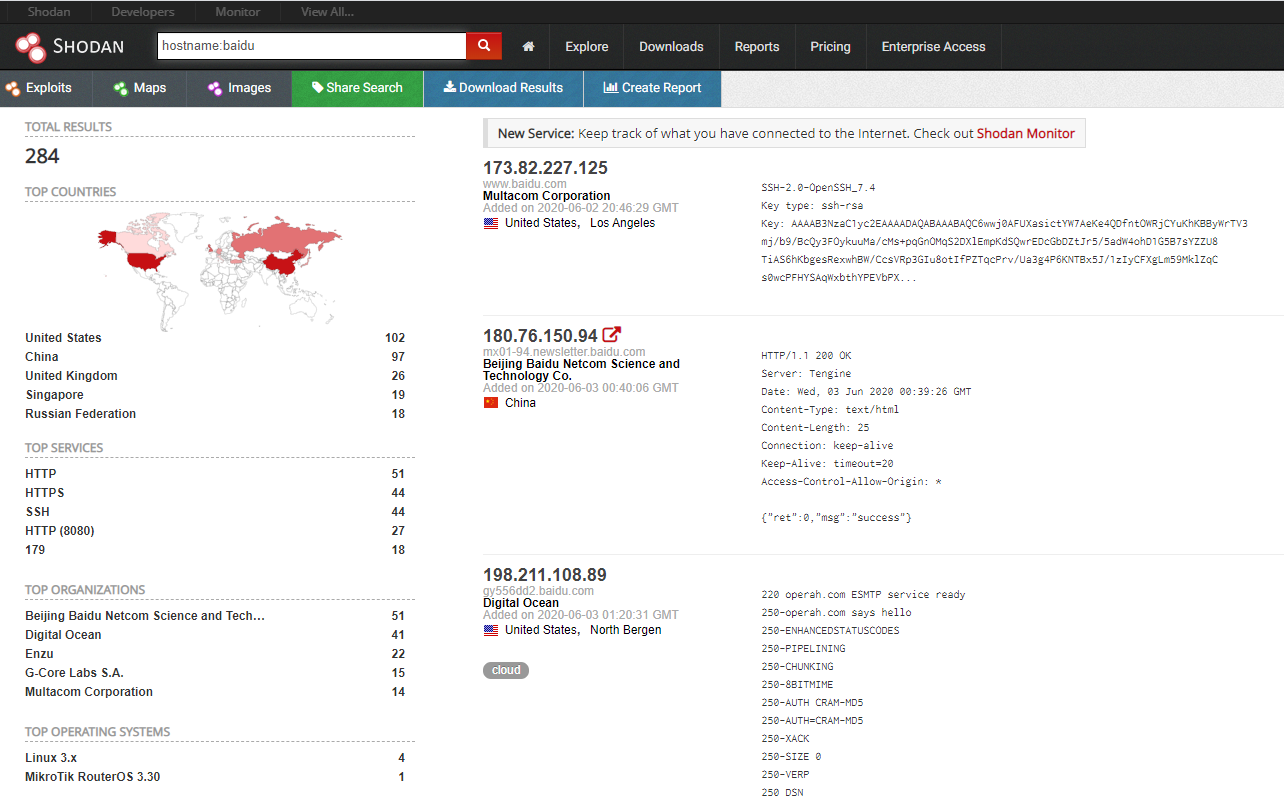Switch to the Developers top tab
The width and height of the screenshot is (1284, 806).
point(143,12)
